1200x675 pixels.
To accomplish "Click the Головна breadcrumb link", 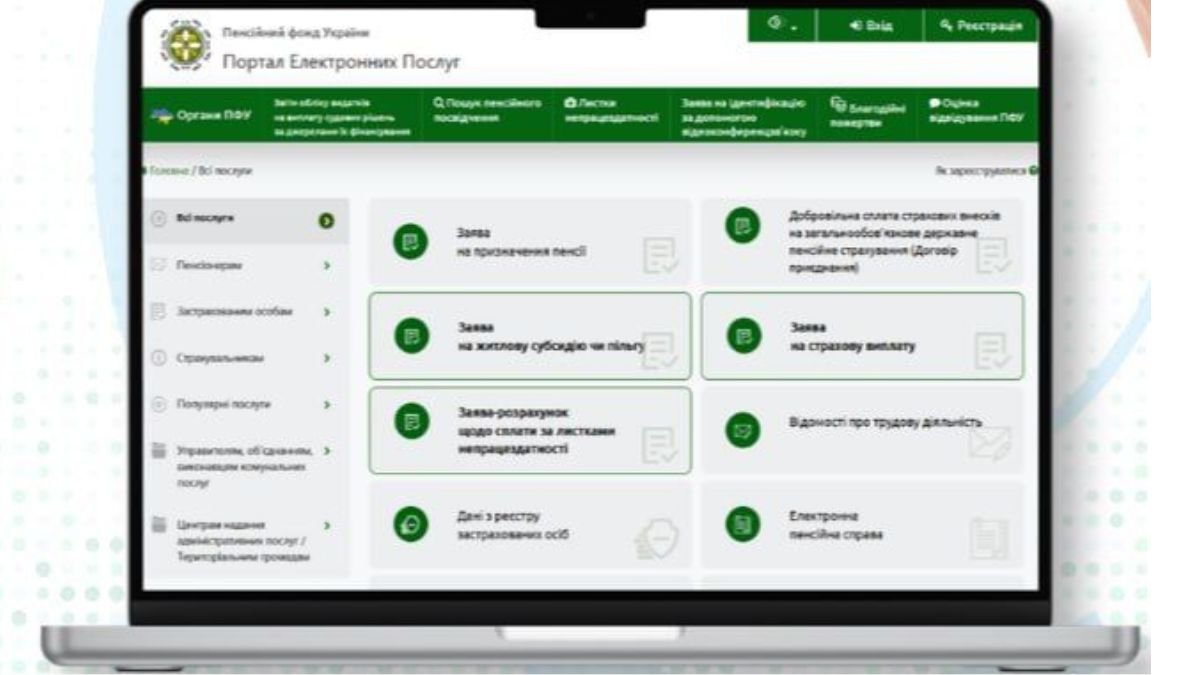I will coord(167,171).
